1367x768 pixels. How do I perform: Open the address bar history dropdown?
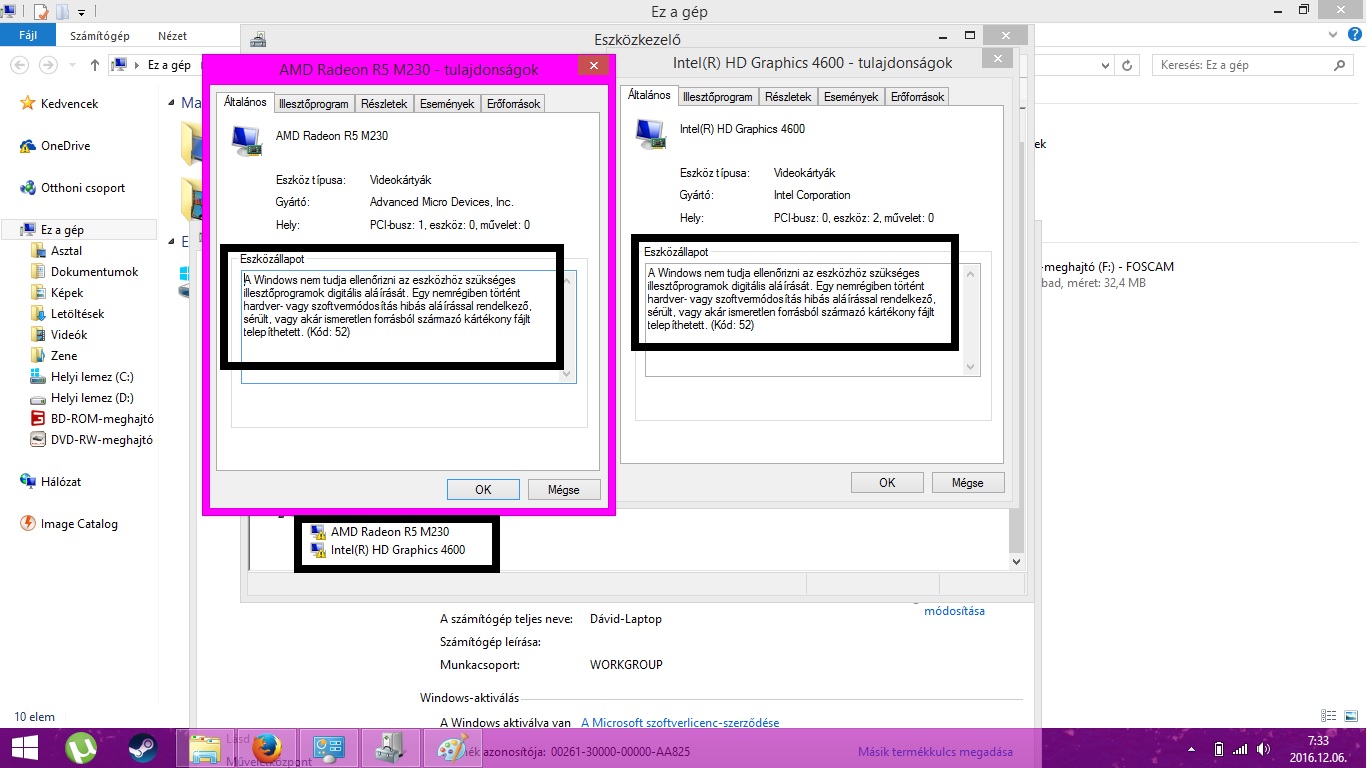point(1103,65)
